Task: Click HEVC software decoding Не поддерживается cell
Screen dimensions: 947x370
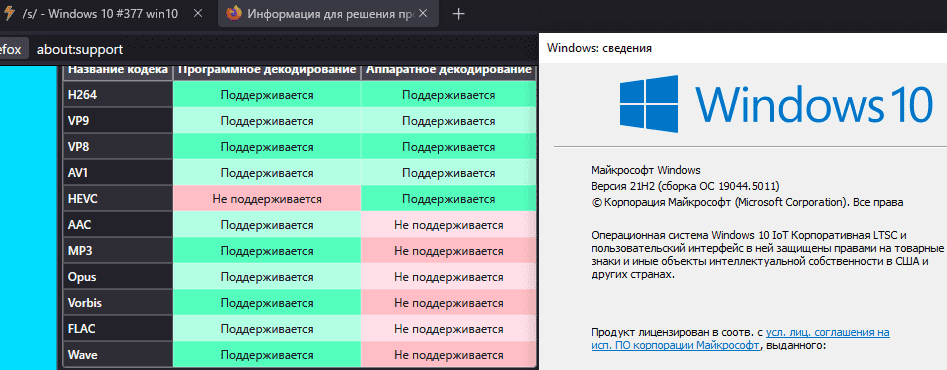Action: (x=267, y=199)
